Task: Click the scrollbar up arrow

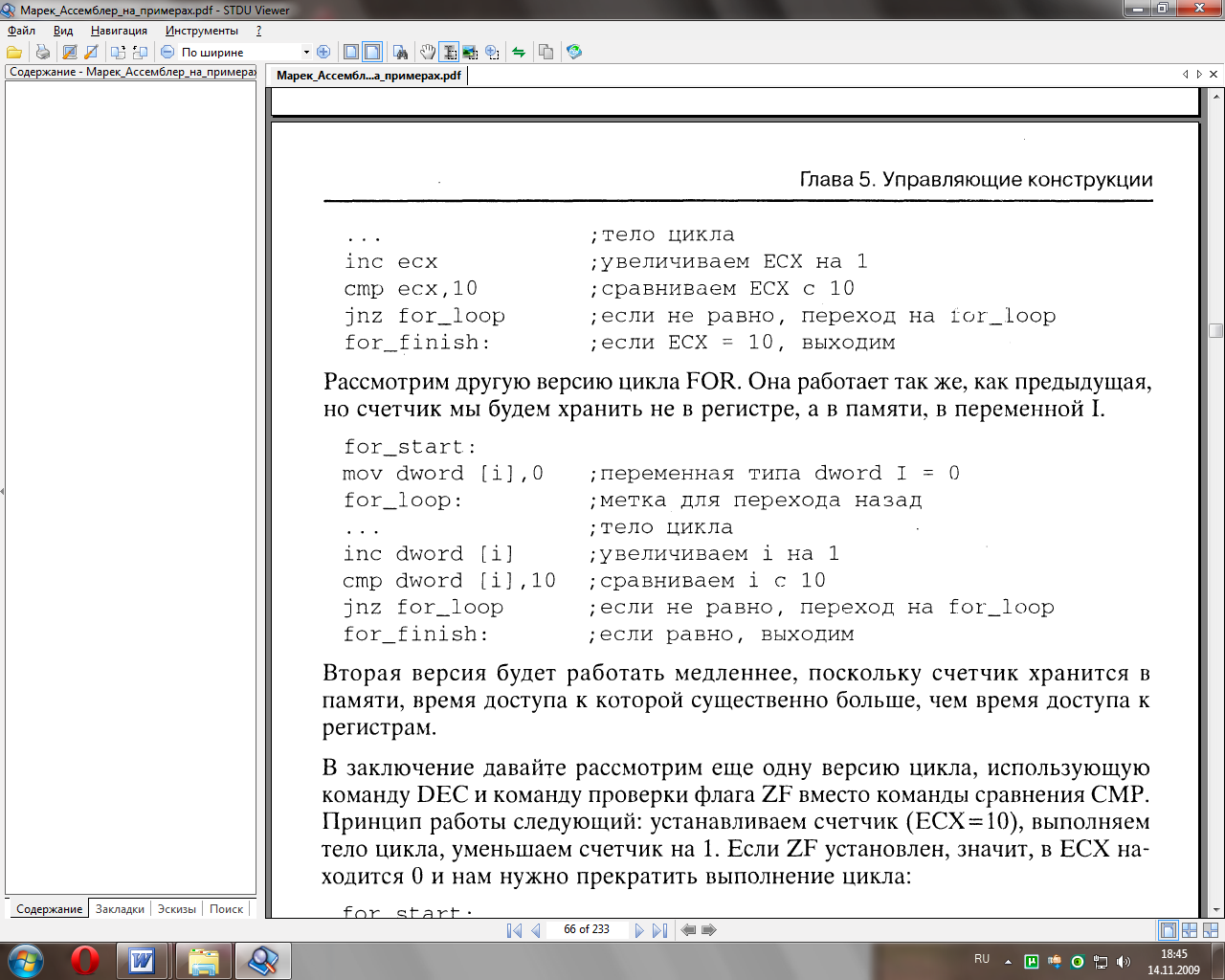Action: click(x=1216, y=95)
